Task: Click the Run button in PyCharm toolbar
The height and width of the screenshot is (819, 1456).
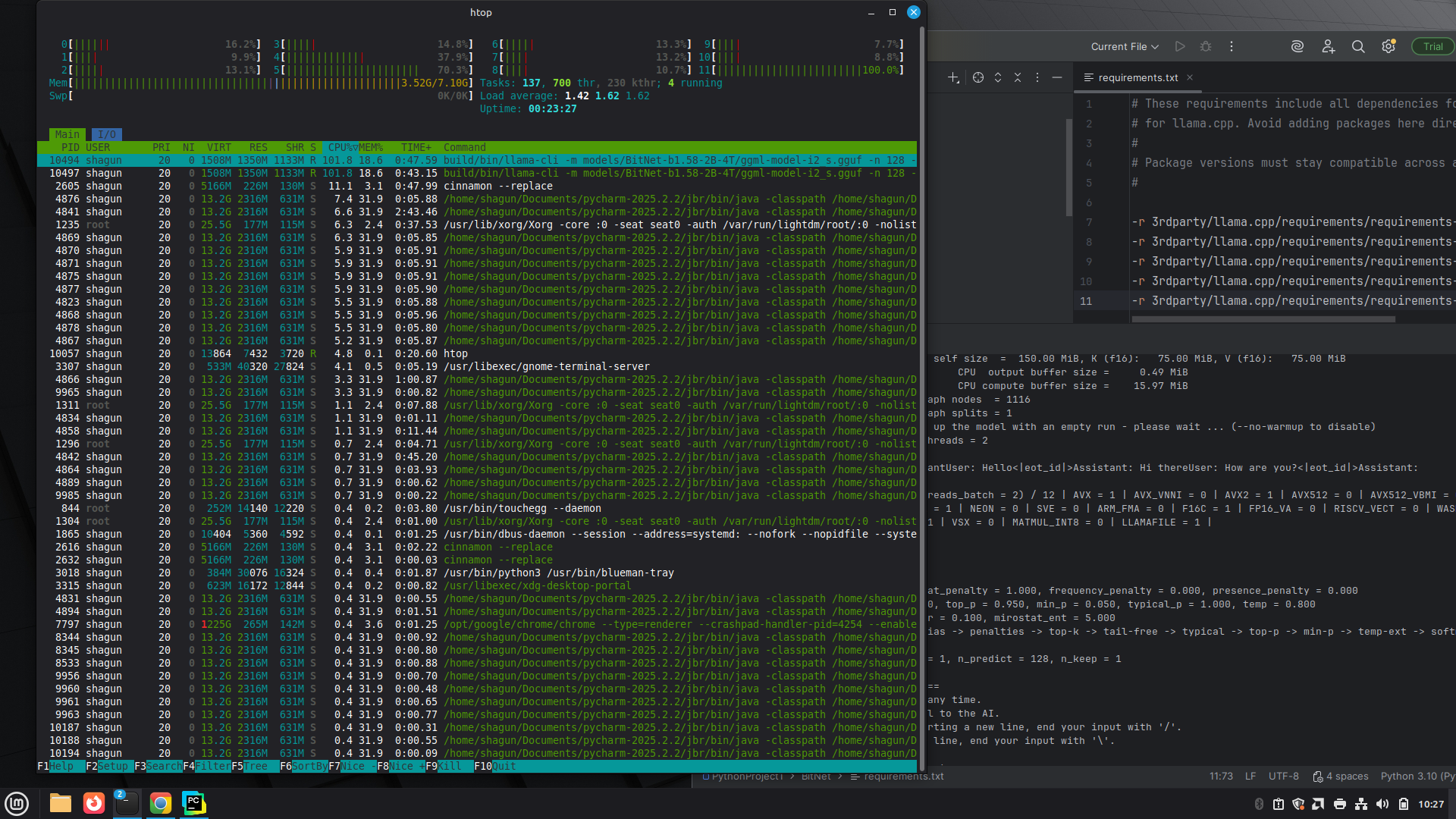Action: point(1180,46)
